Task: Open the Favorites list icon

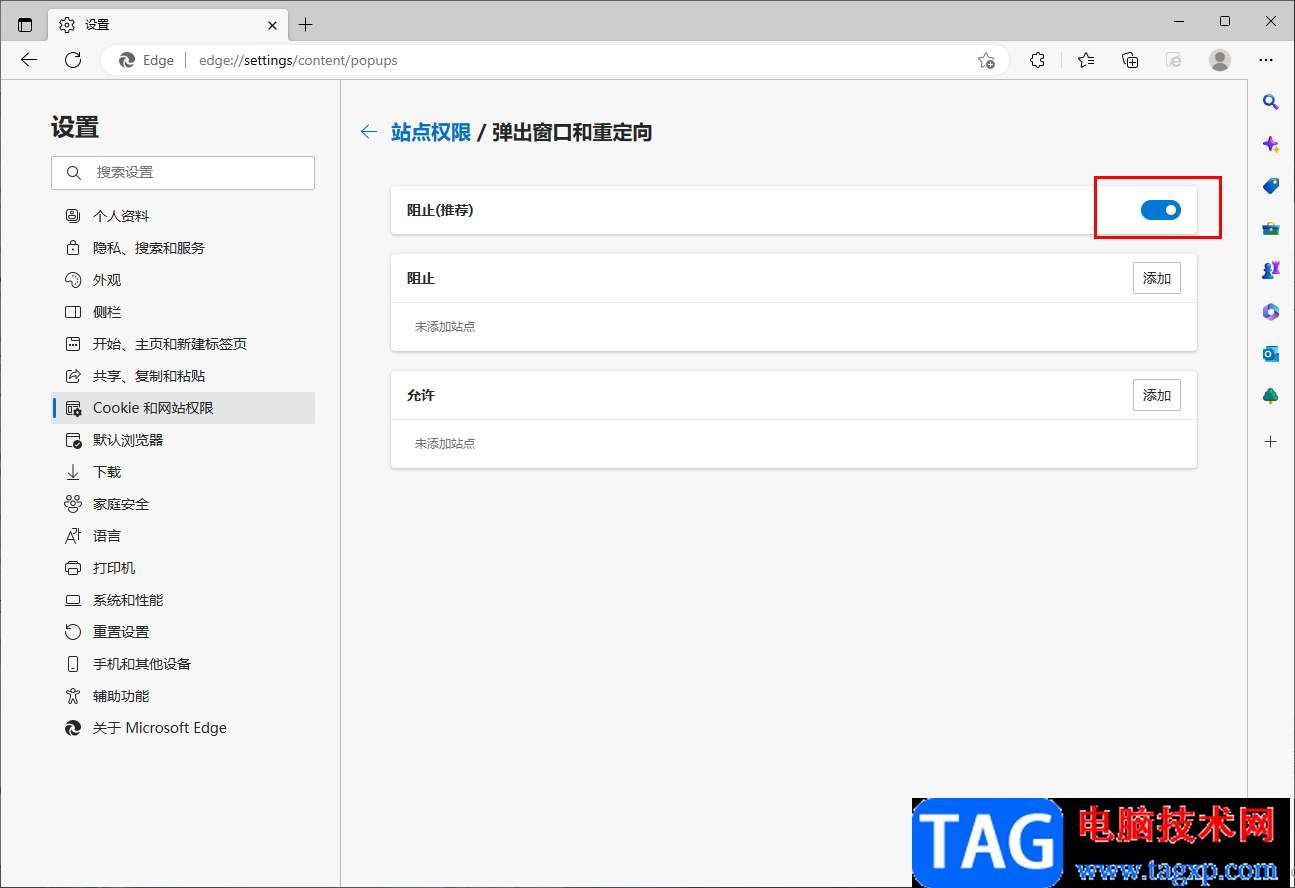Action: coord(1086,60)
